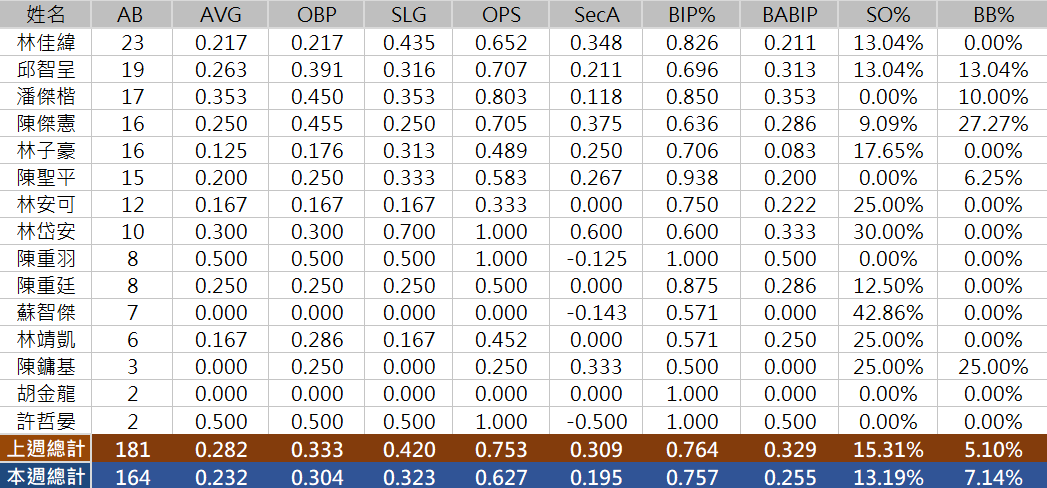1047x488 pixels.
Task: Click the OPS column header
Action: coord(500,14)
